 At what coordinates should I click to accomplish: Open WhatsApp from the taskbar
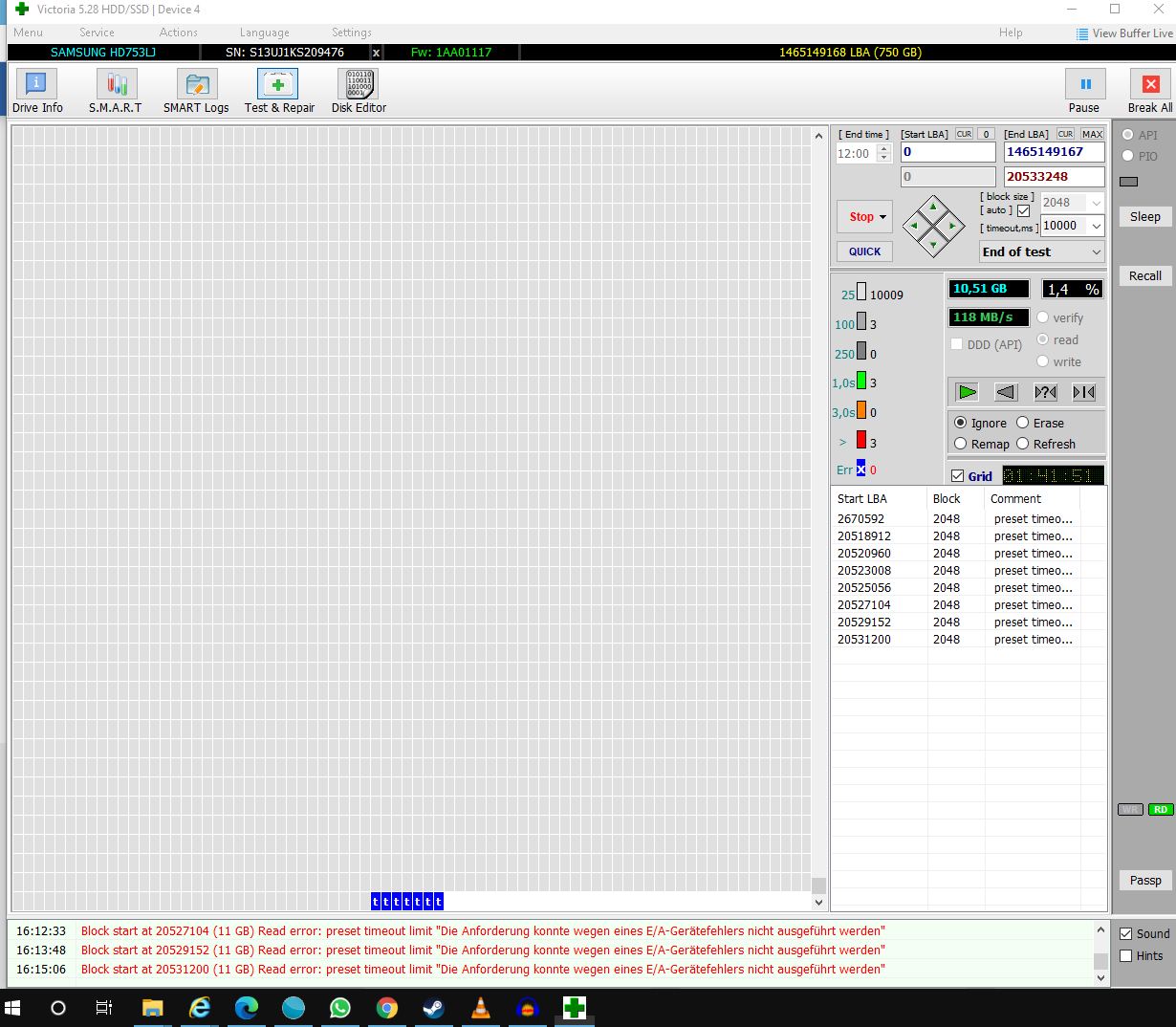(339, 1007)
